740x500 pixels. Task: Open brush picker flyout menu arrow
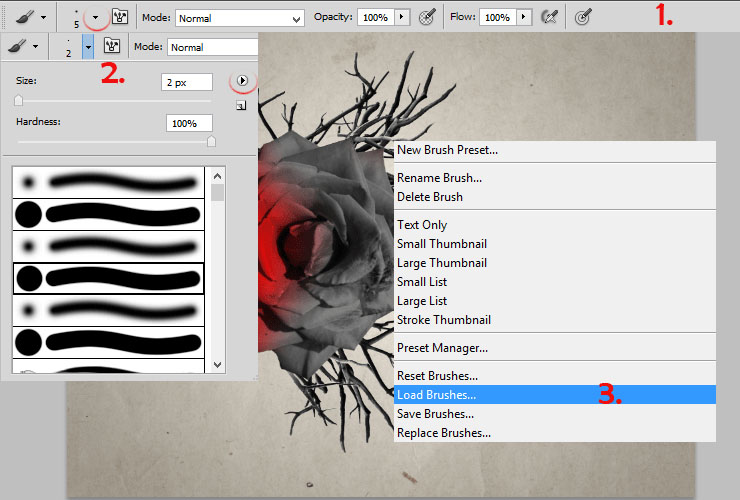coord(242,81)
